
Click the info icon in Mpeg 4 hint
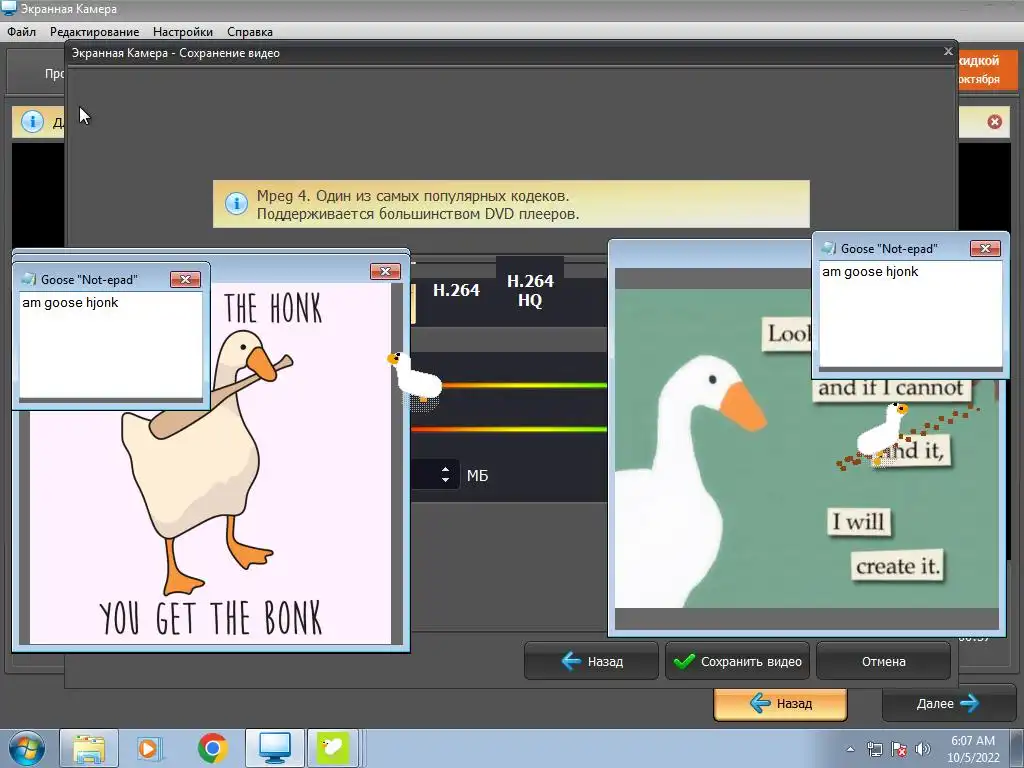[236, 203]
